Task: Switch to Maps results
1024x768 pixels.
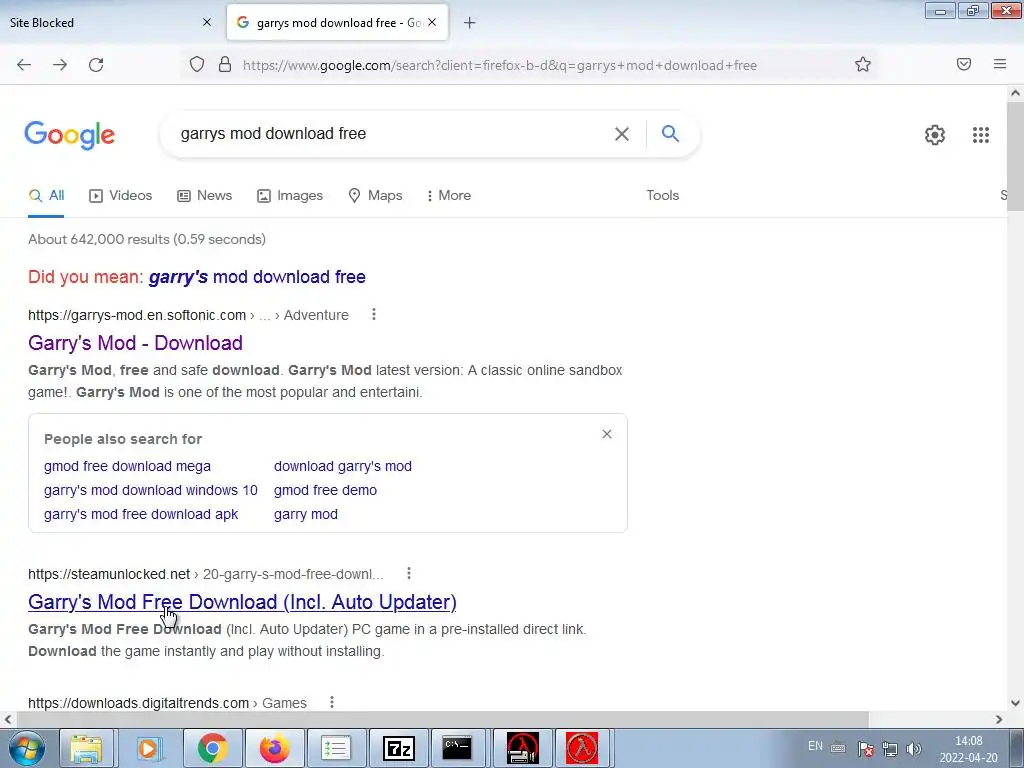Action: pos(376,195)
